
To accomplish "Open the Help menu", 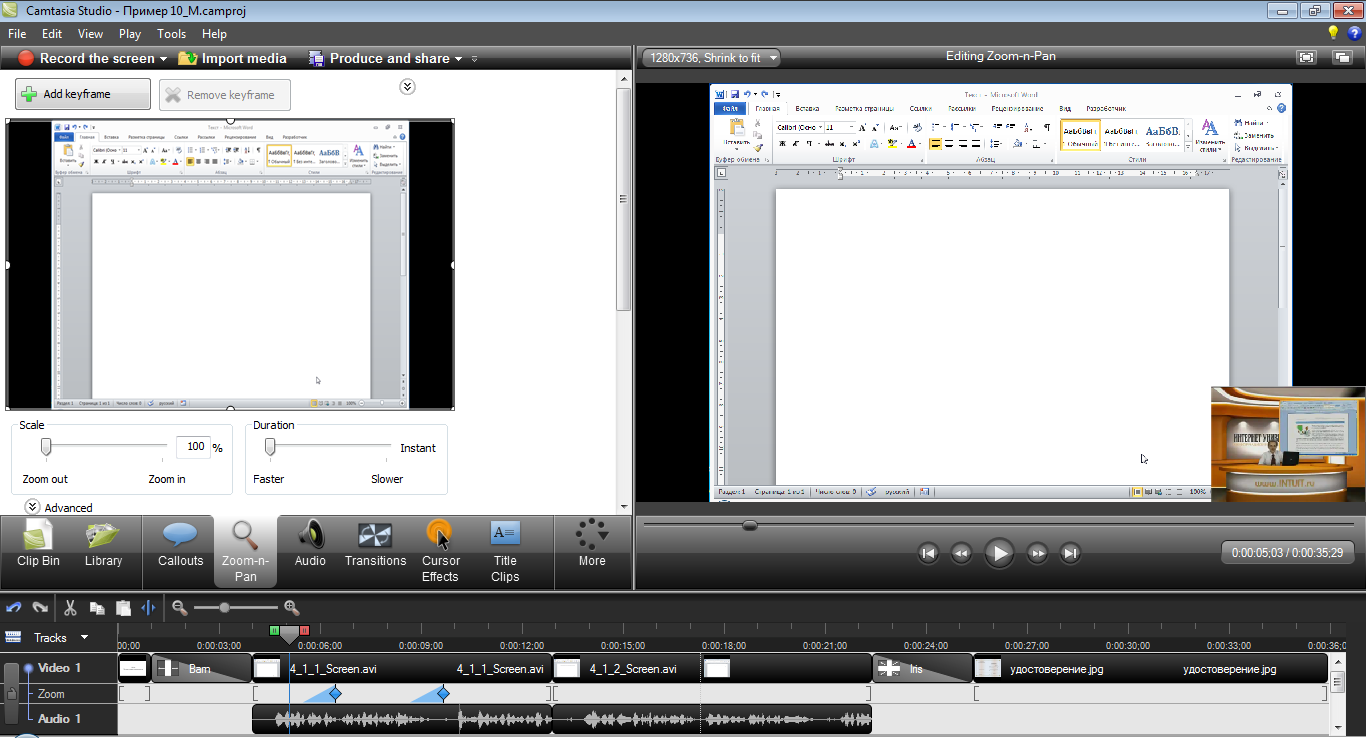I will tap(214, 34).
